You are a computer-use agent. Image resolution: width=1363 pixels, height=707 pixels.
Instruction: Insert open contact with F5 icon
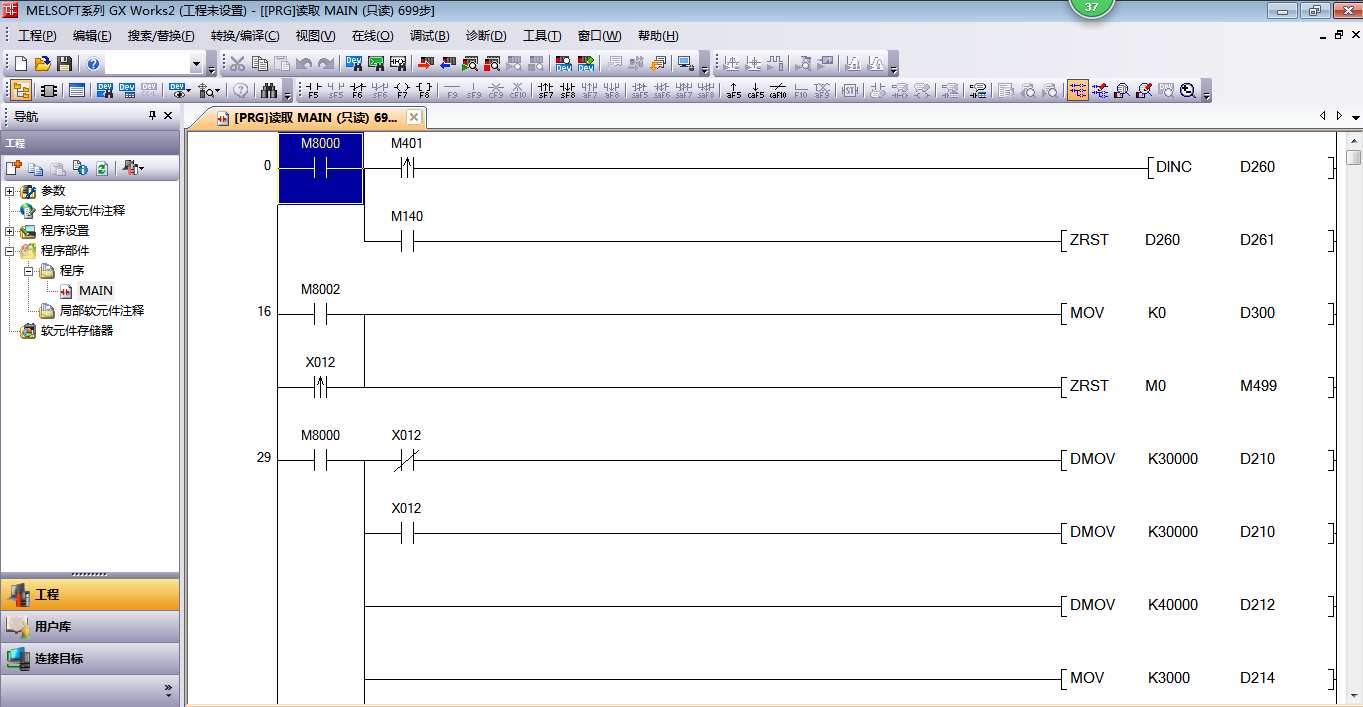click(312, 91)
